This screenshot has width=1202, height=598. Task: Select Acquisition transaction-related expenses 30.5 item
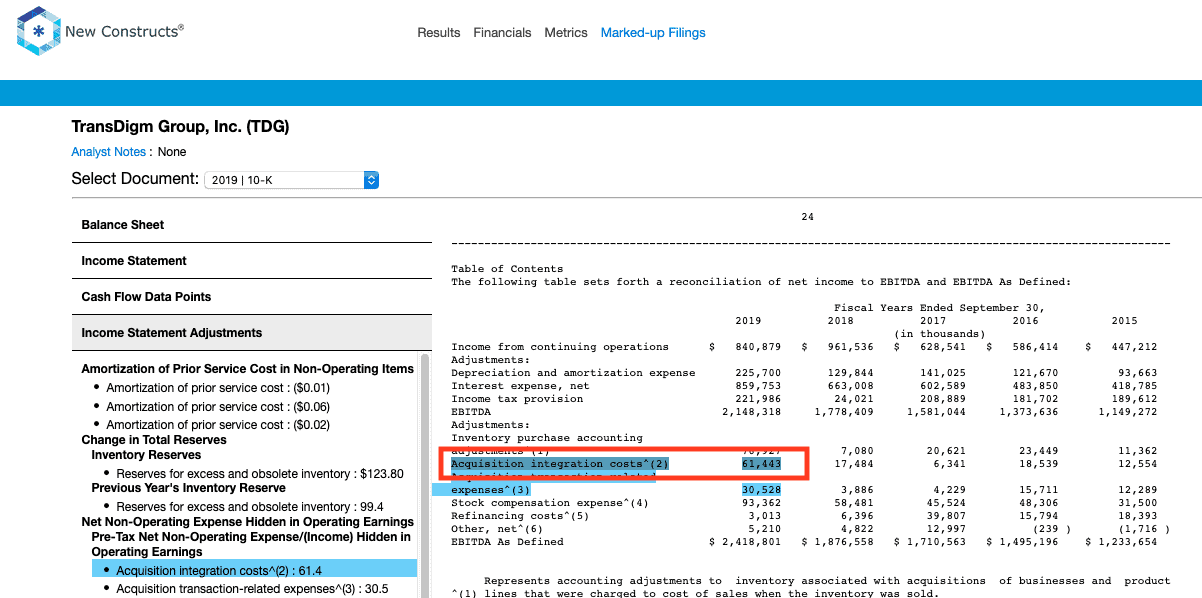(252, 589)
